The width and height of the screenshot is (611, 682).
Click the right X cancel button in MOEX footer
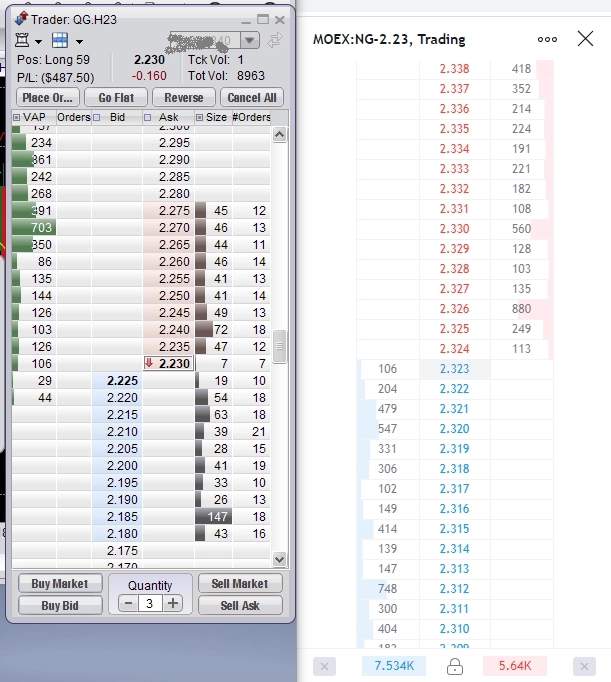[584, 666]
